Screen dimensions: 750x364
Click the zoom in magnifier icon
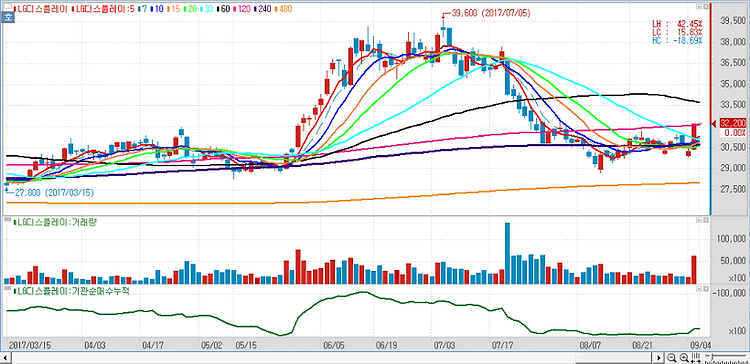[x=684, y=358]
